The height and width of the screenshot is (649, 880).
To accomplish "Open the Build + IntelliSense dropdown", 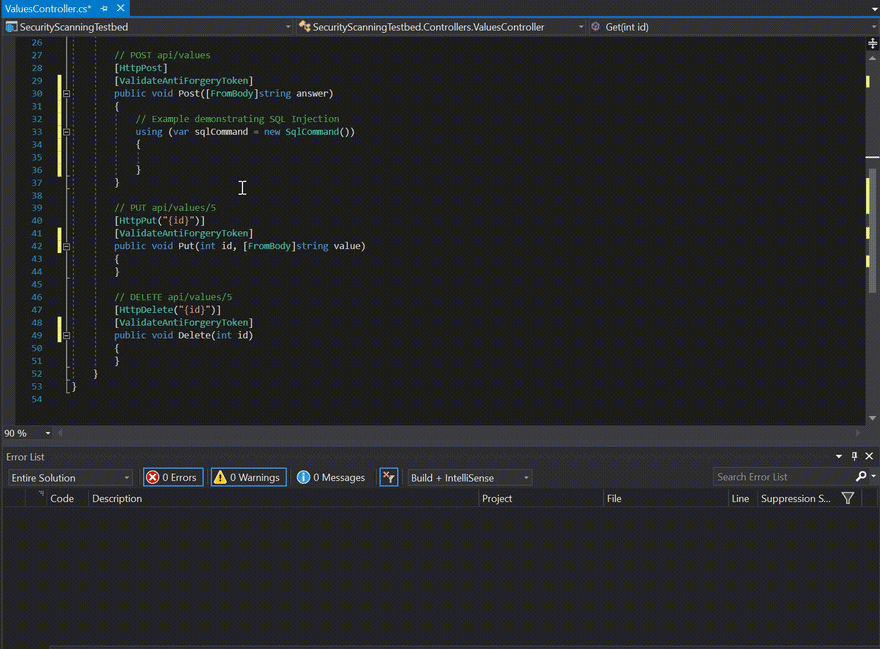I will click(469, 478).
